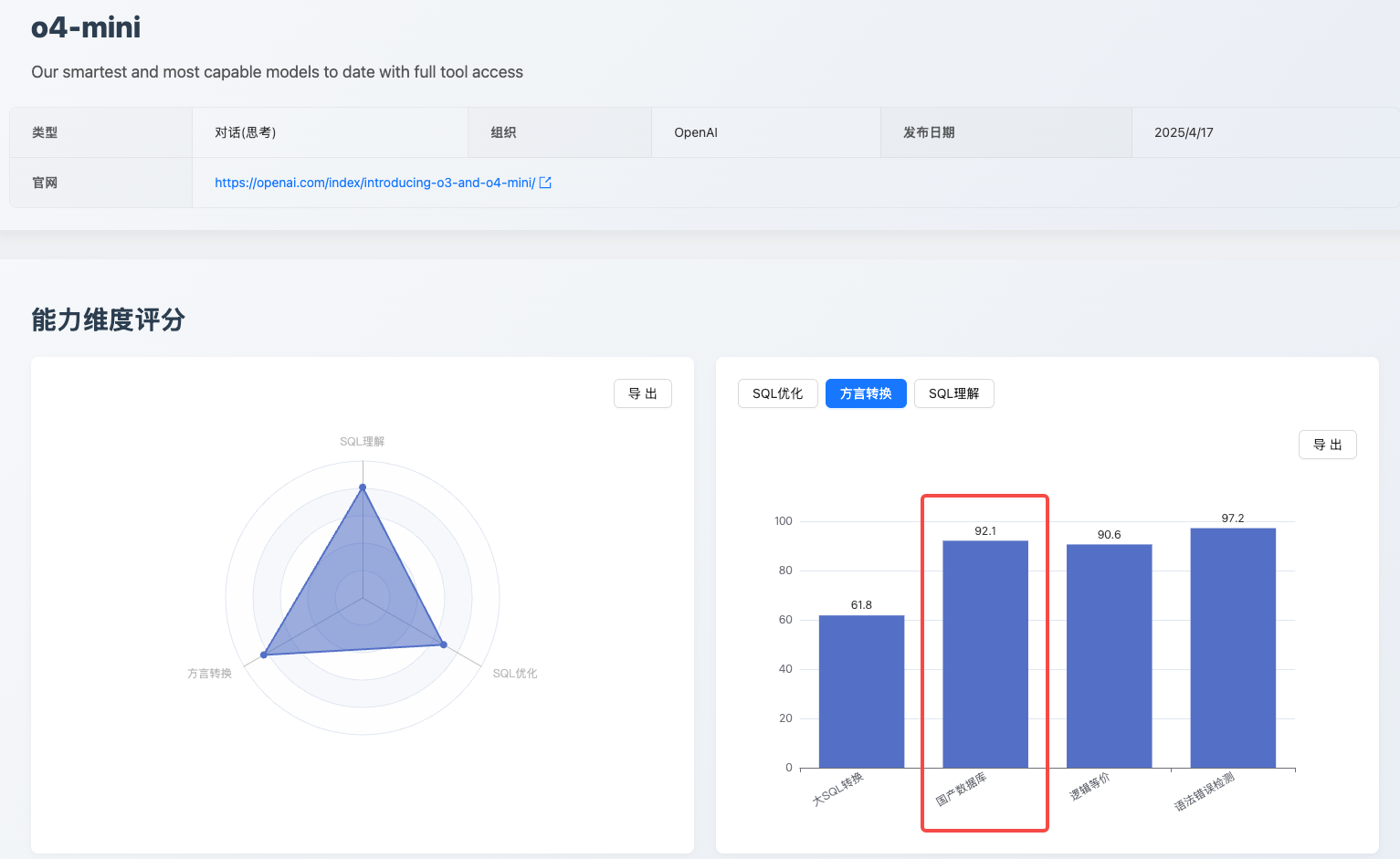Click the blue bar for 大SQL转换
Viewport: 1400px width, 859px height.
point(861,691)
